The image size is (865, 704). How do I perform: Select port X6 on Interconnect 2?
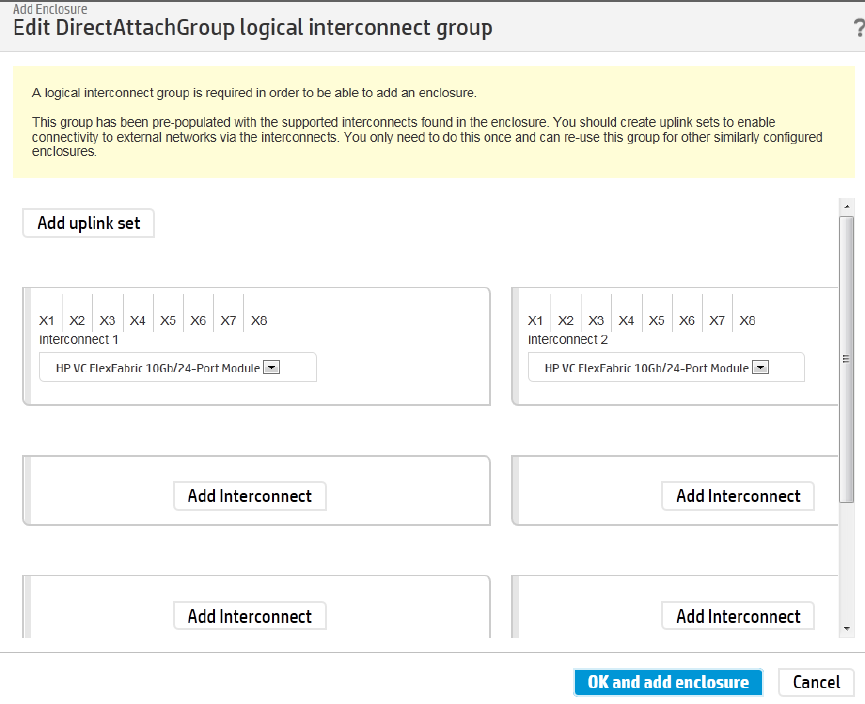(687, 321)
